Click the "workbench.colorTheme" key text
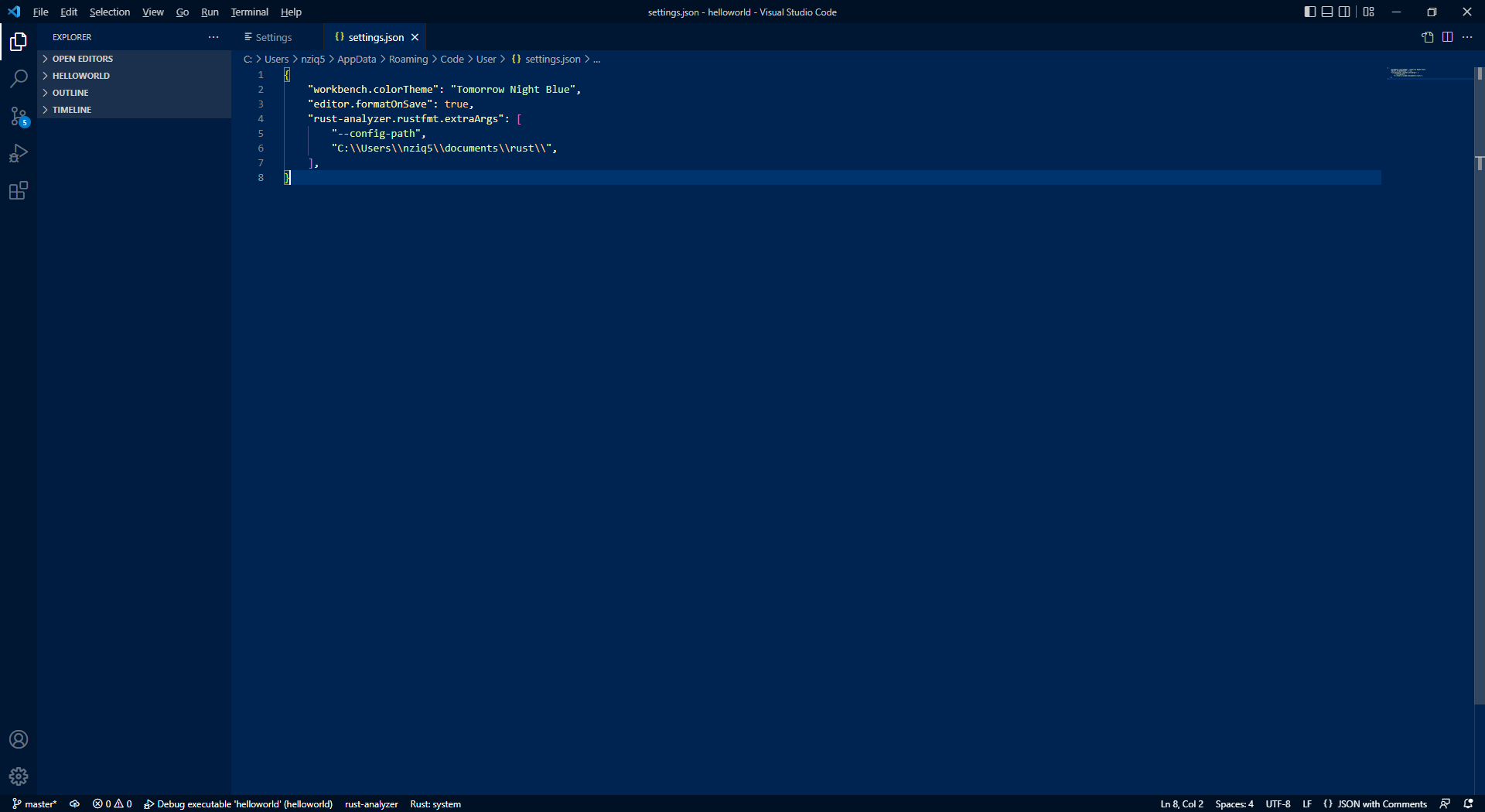This screenshot has width=1485, height=812. (x=374, y=90)
